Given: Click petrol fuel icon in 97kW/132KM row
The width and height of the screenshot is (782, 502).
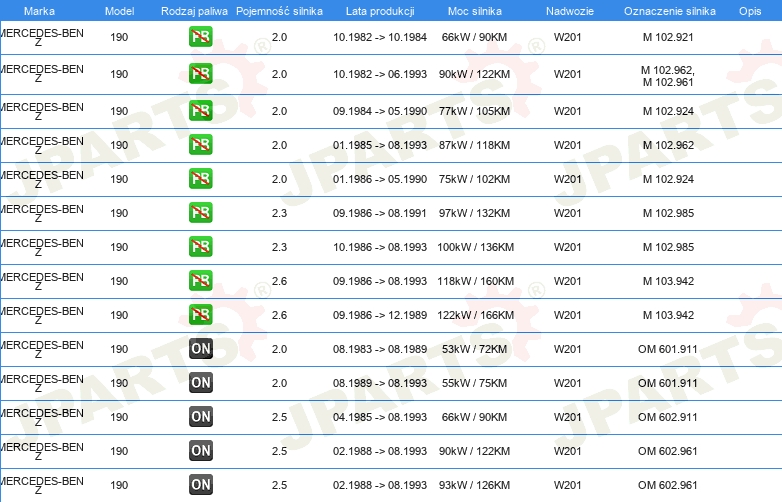Looking at the screenshot, I should (200, 213).
